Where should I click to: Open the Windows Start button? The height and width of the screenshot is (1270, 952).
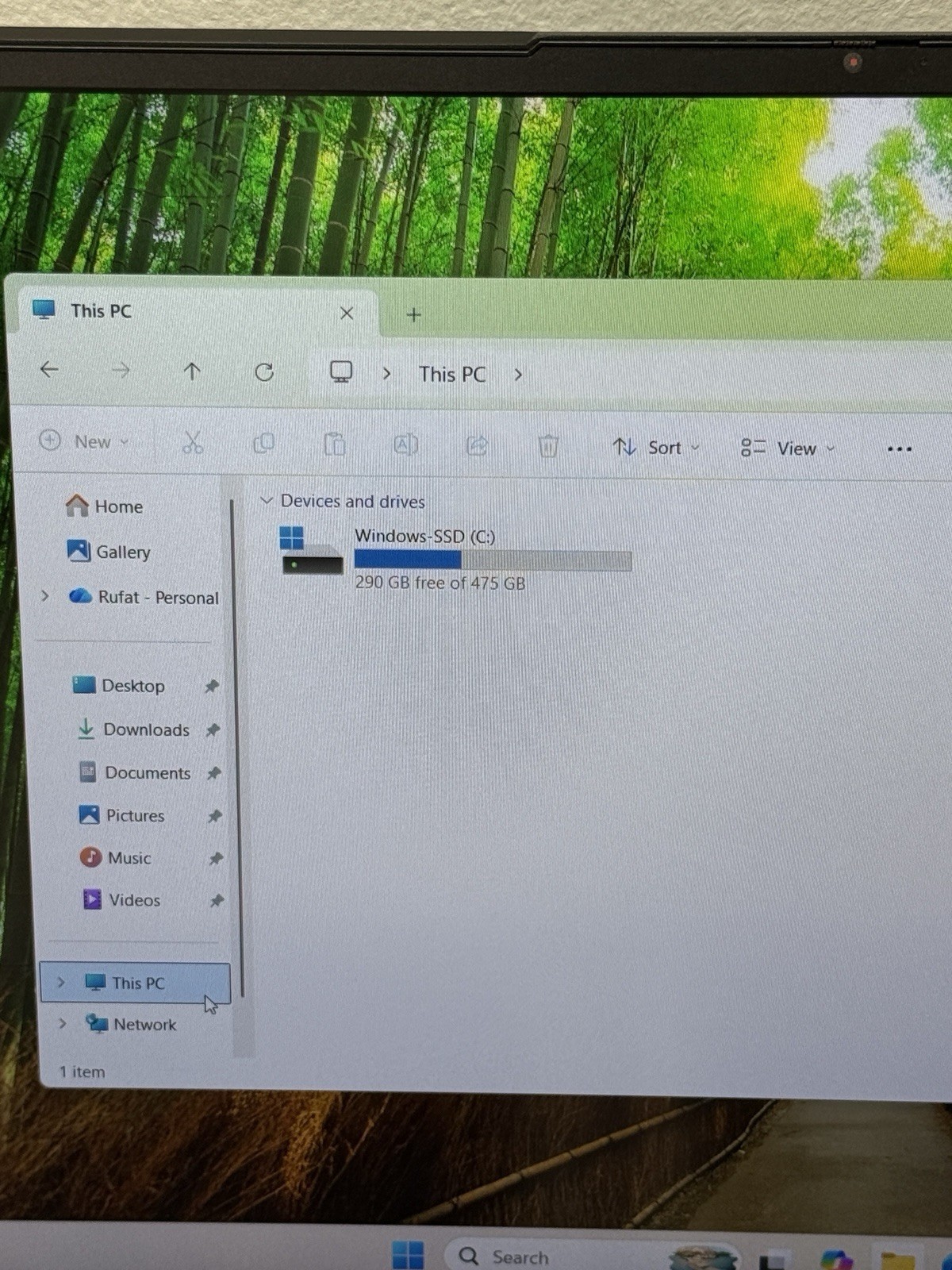click(409, 1255)
